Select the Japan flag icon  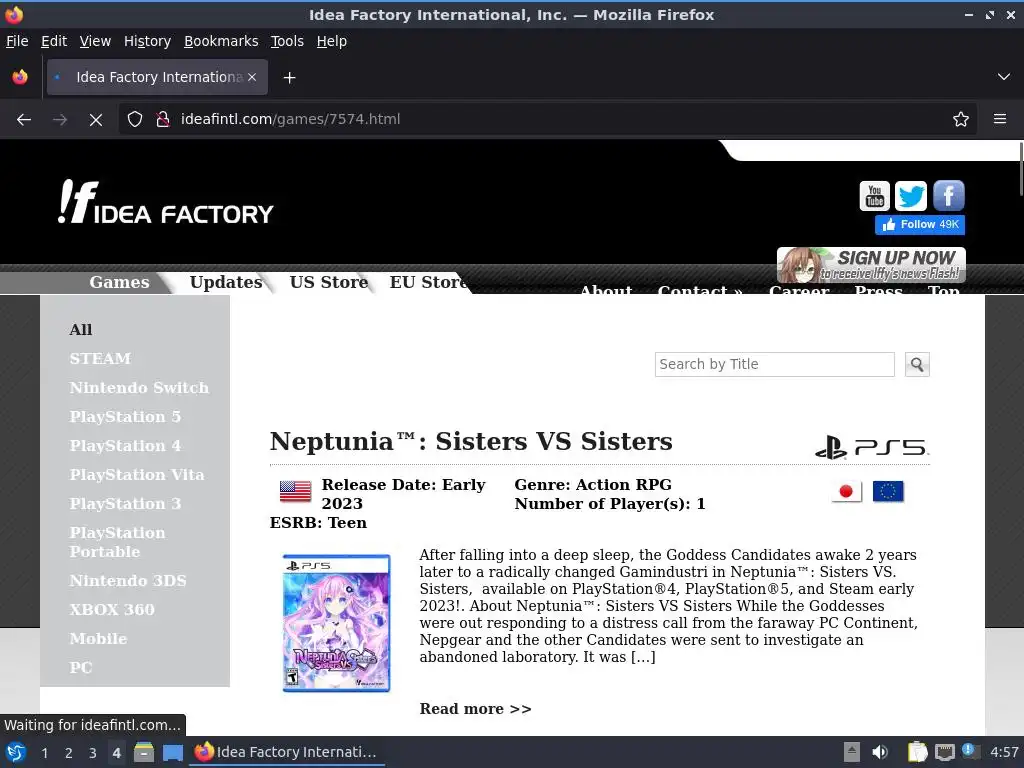[x=846, y=492]
